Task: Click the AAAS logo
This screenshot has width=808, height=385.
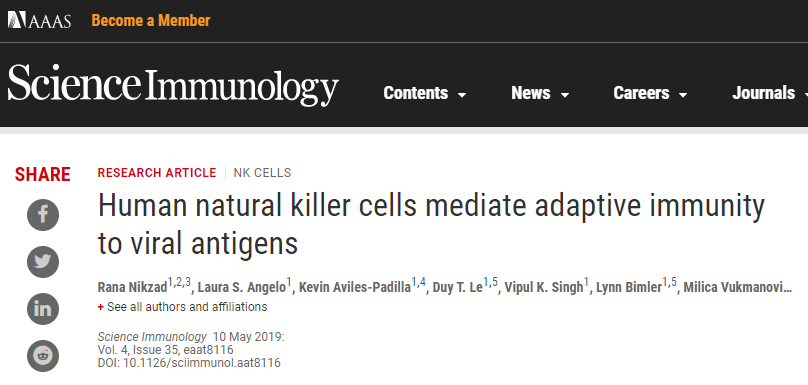Action: 39,20
